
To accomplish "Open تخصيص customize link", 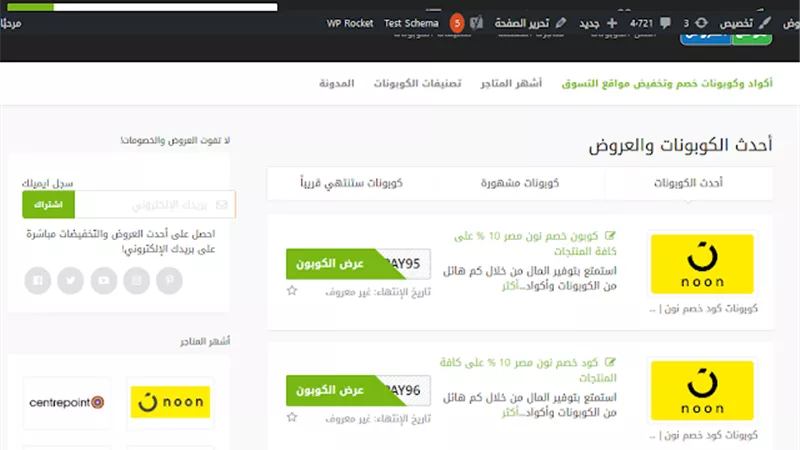I will pyautogui.click(x=736, y=23).
